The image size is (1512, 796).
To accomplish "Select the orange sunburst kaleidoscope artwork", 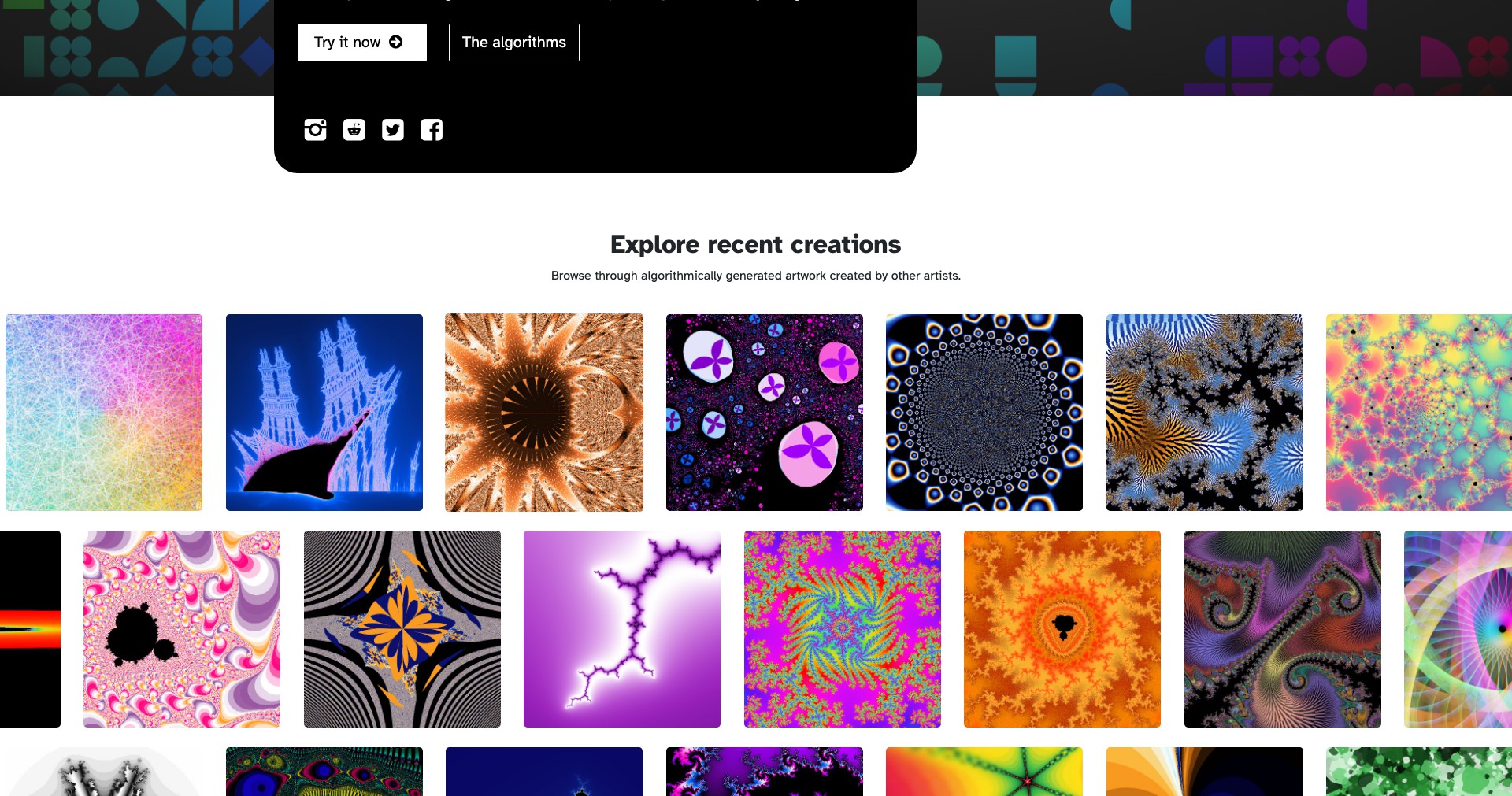I will tap(544, 413).
